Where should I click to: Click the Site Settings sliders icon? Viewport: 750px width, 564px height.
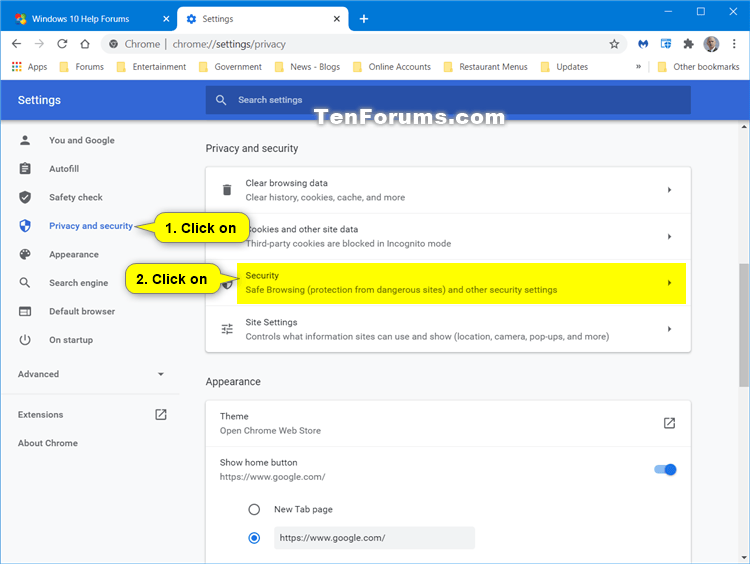(x=227, y=329)
